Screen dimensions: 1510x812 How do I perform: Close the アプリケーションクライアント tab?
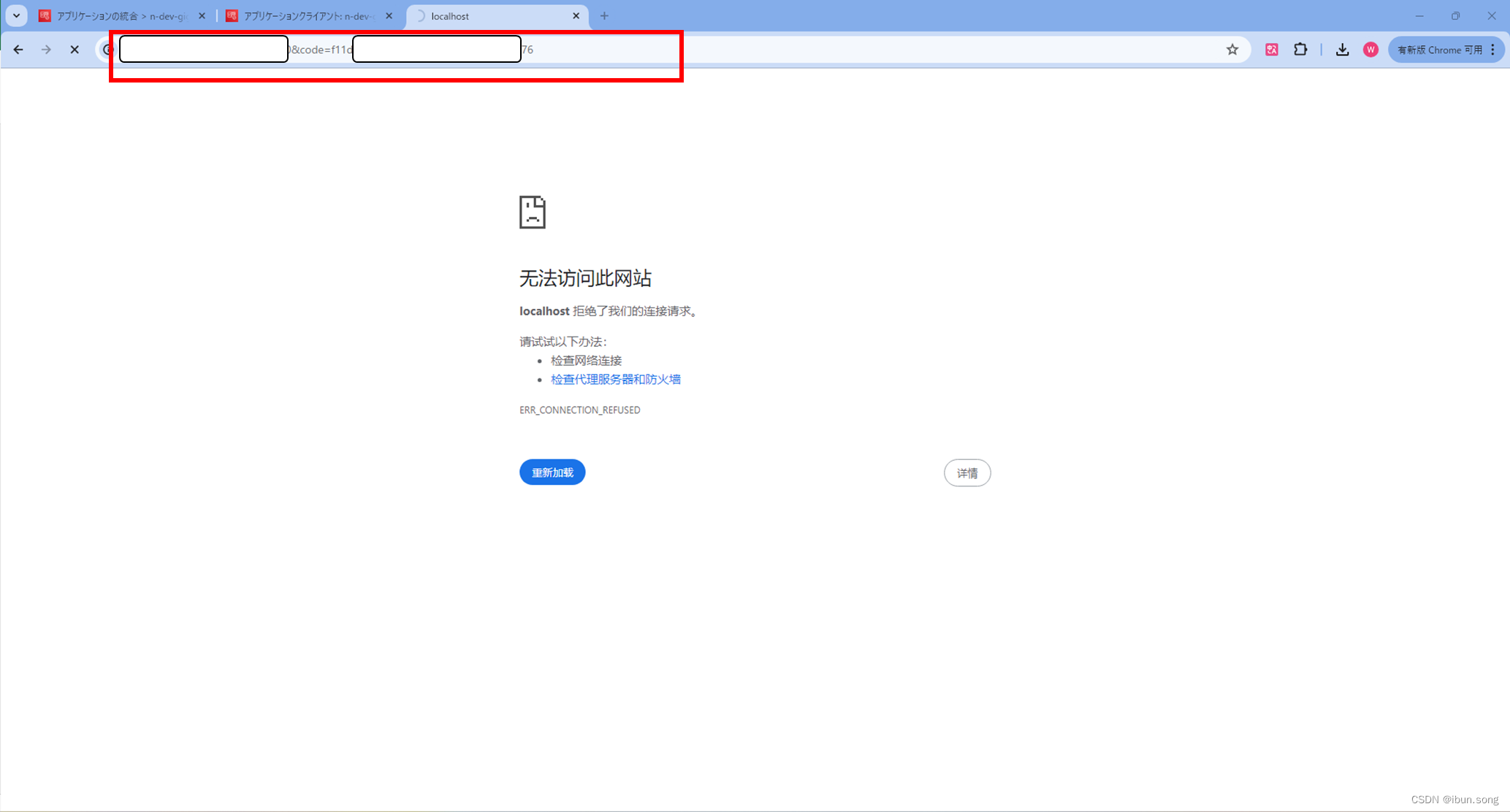pyautogui.click(x=389, y=16)
